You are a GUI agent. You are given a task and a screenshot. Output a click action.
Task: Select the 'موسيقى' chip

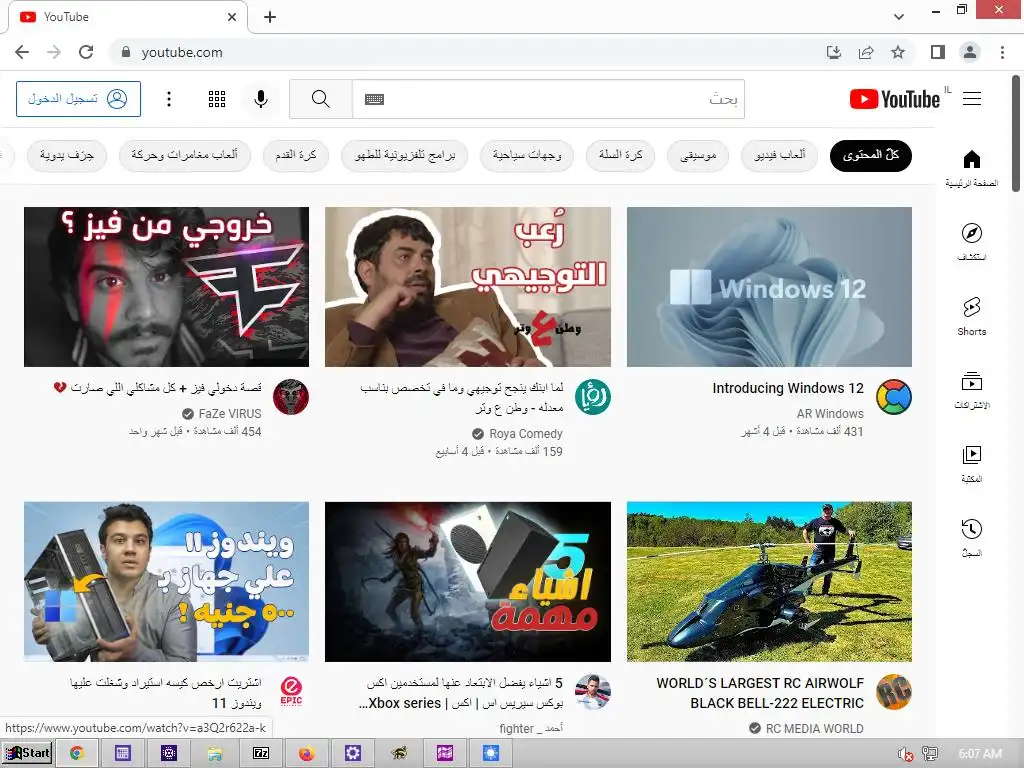698,155
